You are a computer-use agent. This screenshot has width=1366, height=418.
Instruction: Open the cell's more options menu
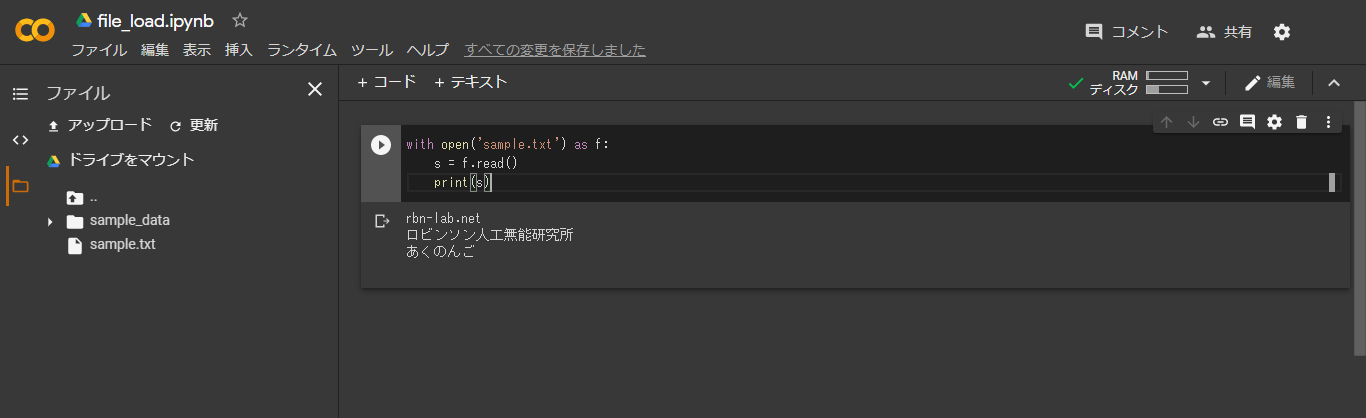1328,122
